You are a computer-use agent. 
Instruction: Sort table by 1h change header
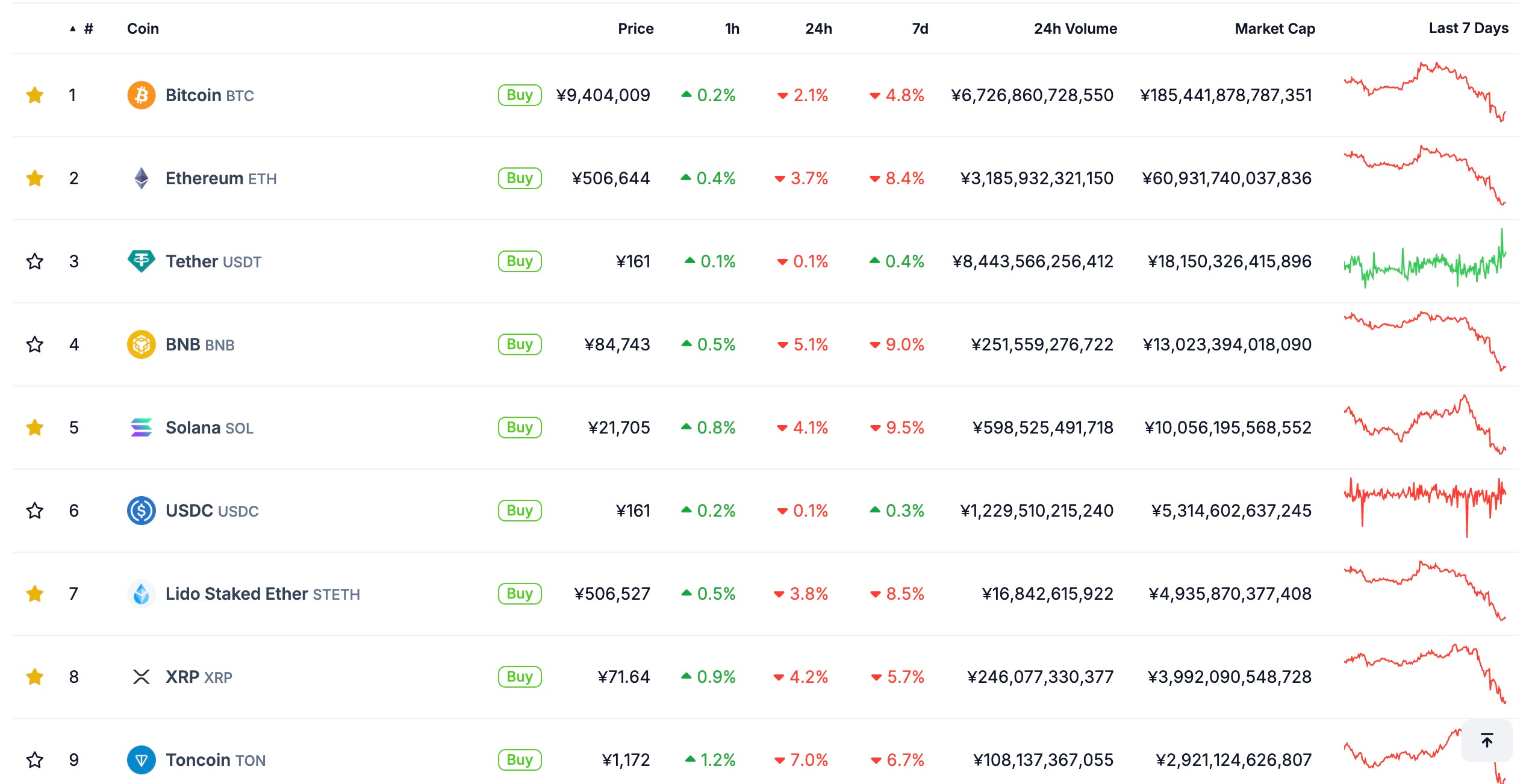click(732, 28)
